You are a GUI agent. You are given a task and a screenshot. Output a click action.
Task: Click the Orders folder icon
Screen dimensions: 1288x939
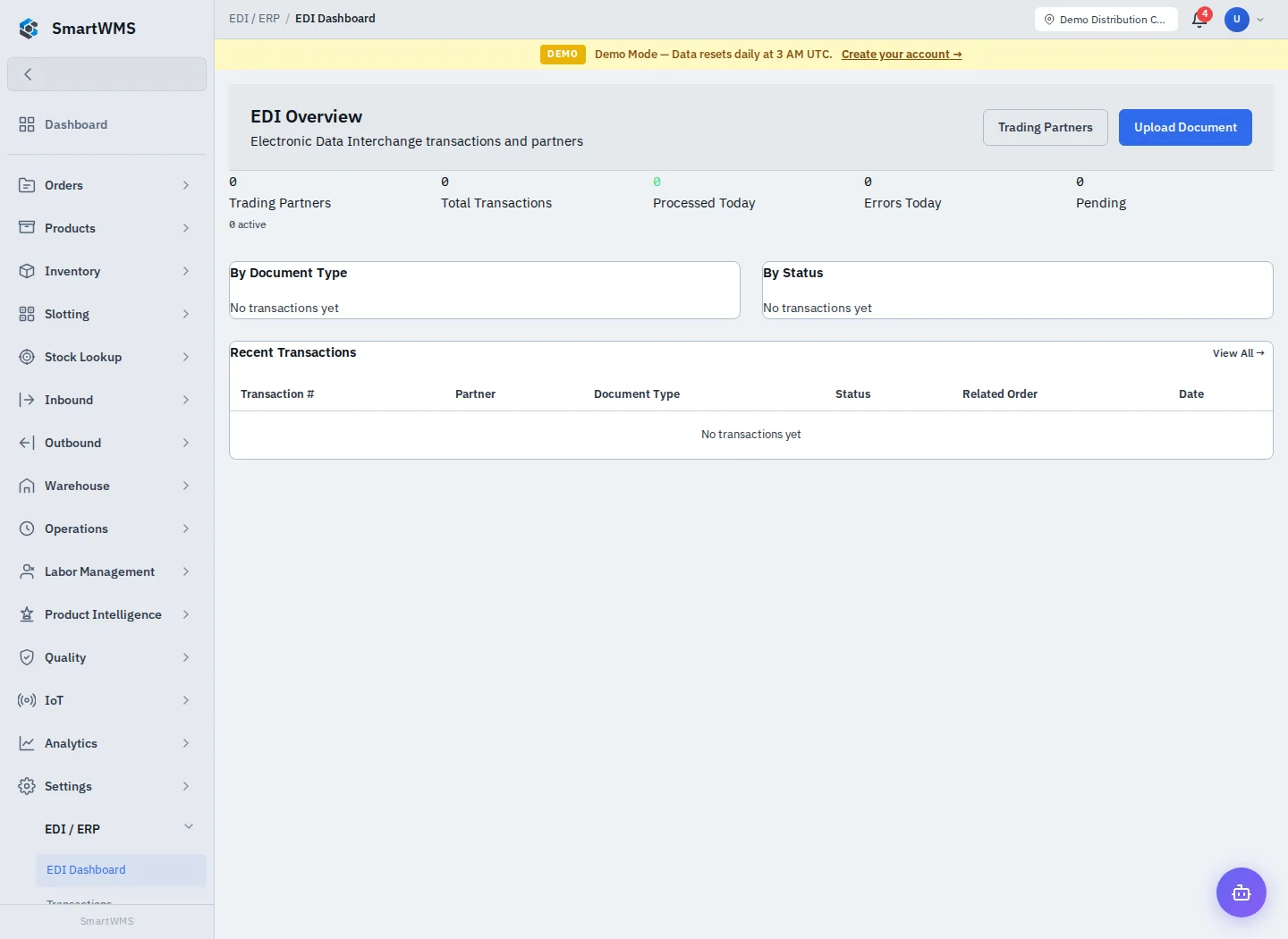tap(27, 185)
